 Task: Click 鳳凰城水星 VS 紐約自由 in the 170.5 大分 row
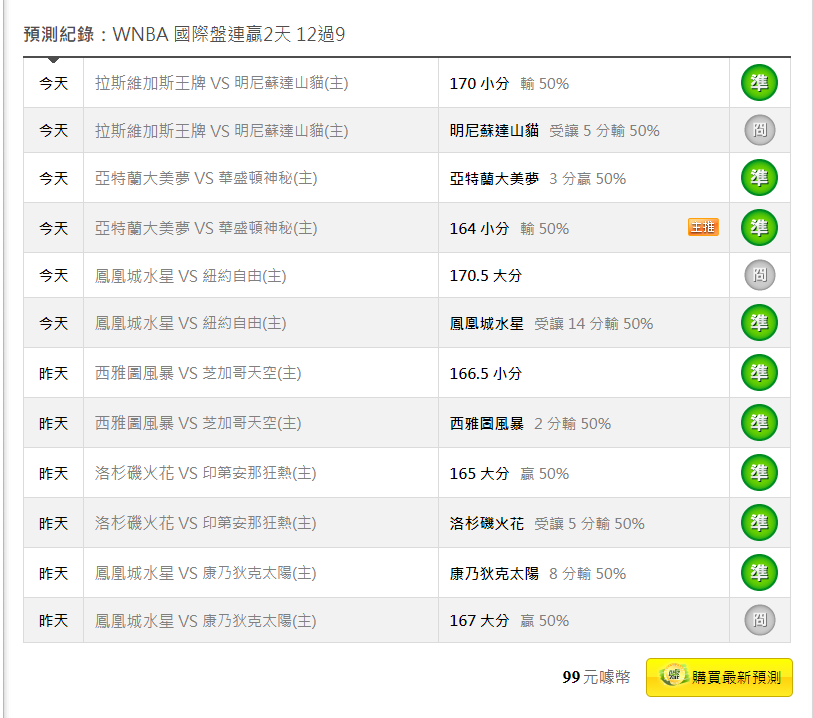[x=190, y=276]
